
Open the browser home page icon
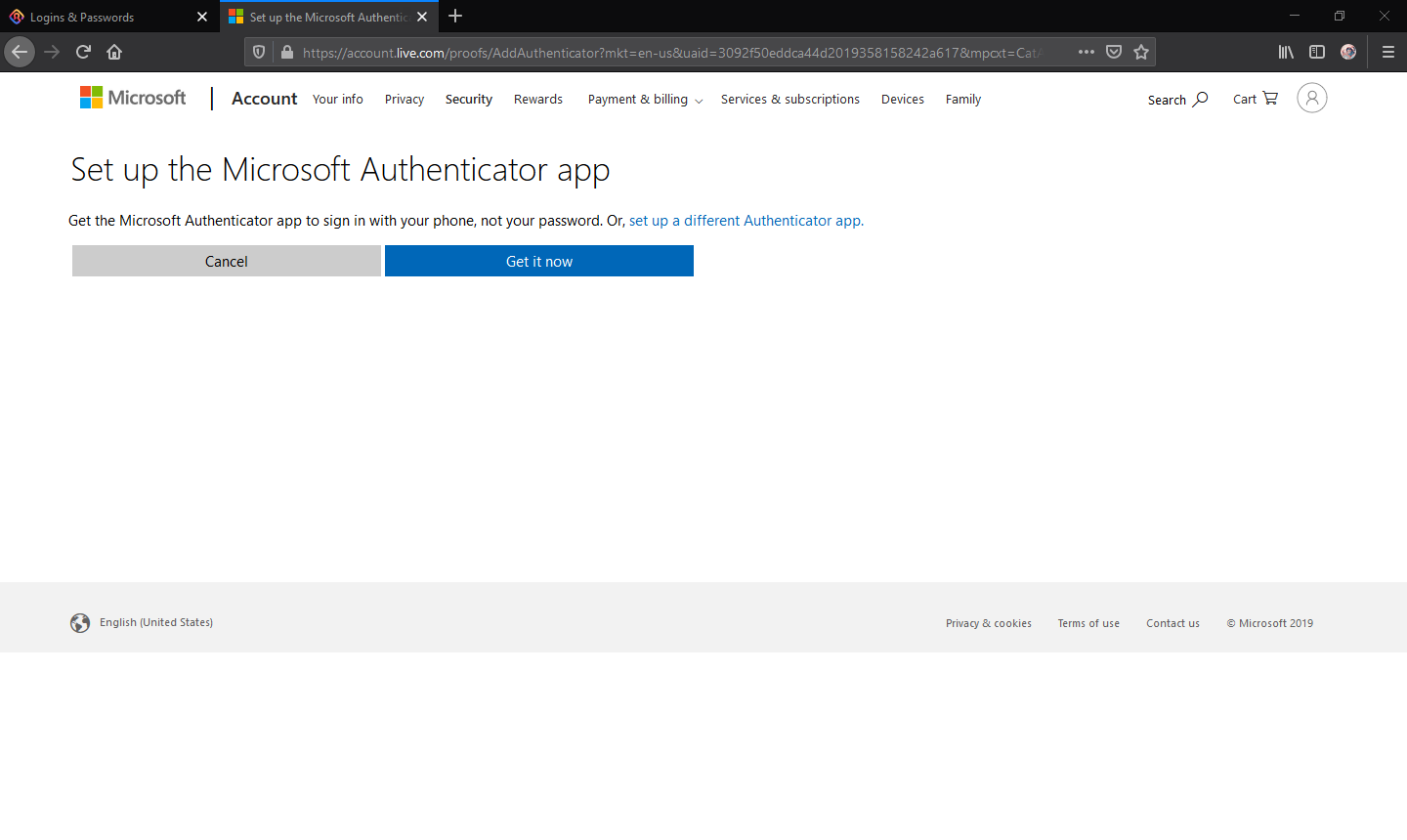pyautogui.click(x=114, y=52)
